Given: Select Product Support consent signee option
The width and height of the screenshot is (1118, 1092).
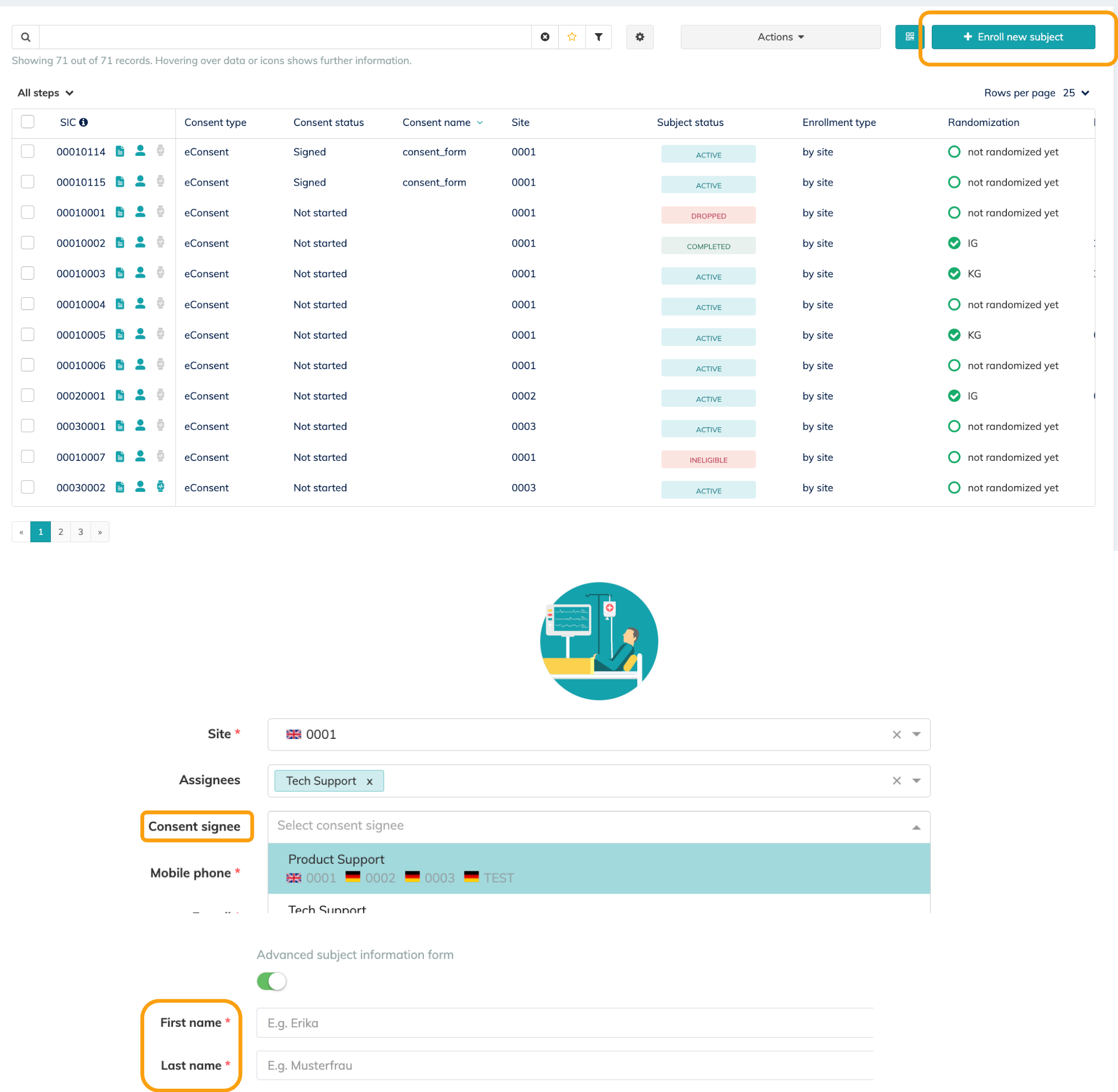Looking at the screenshot, I should point(599,868).
